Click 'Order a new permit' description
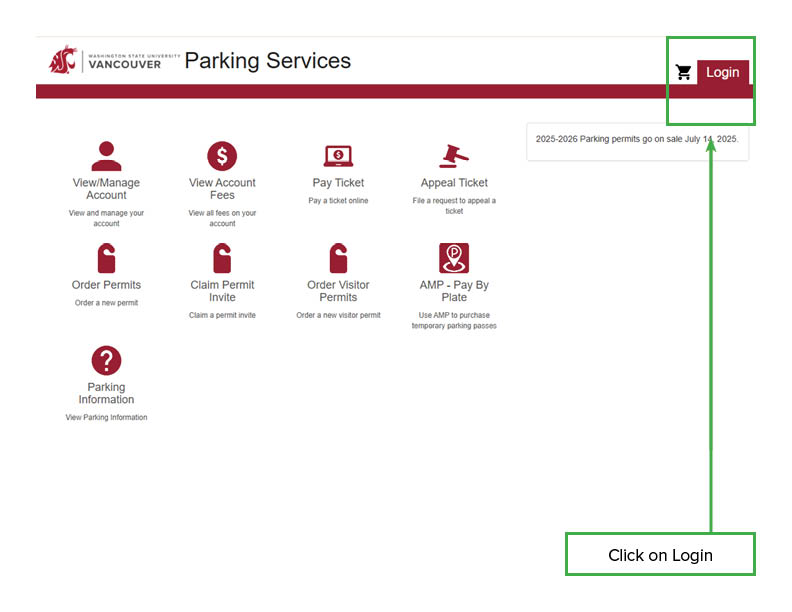The image size is (792, 612). pyautogui.click(x=106, y=303)
